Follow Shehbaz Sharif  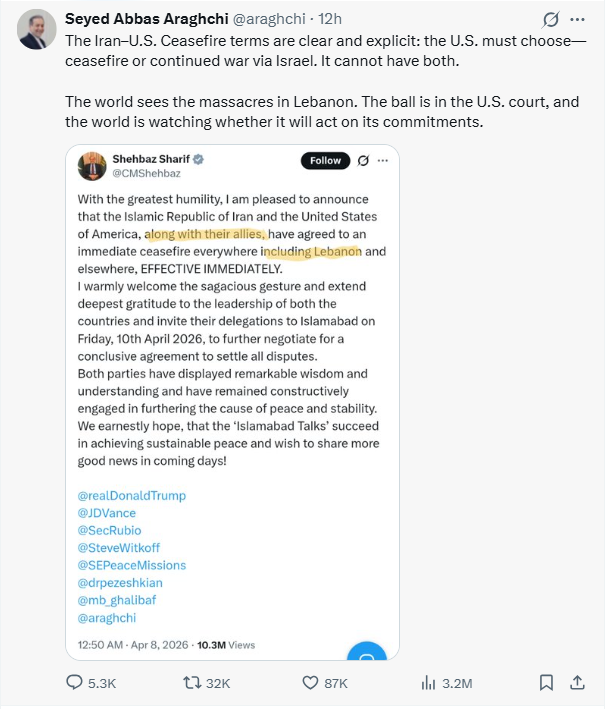(325, 161)
